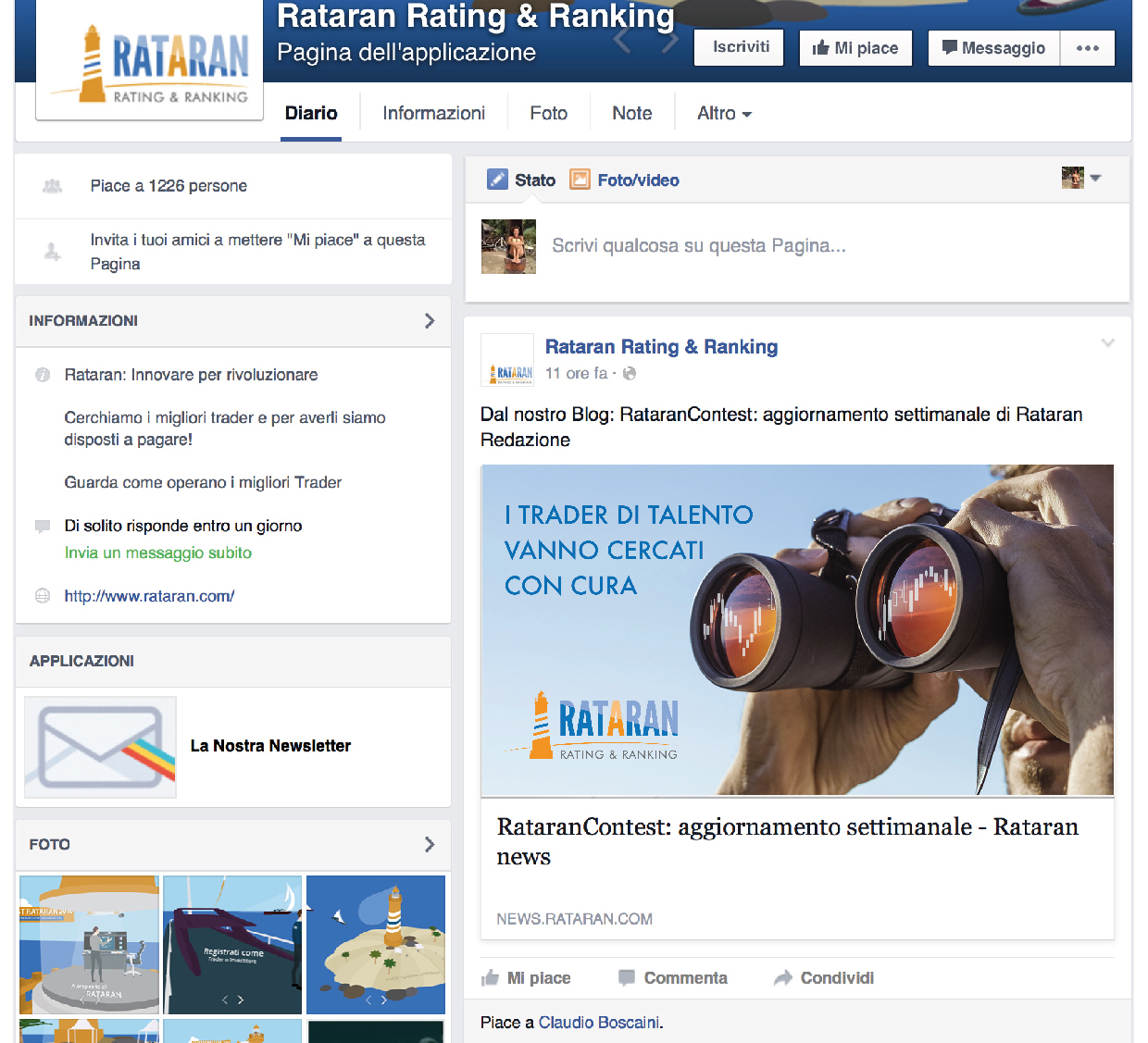The width and height of the screenshot is (1148, 1043).
Task: Open the RataranContest article headline
Action: pos(788,841)
